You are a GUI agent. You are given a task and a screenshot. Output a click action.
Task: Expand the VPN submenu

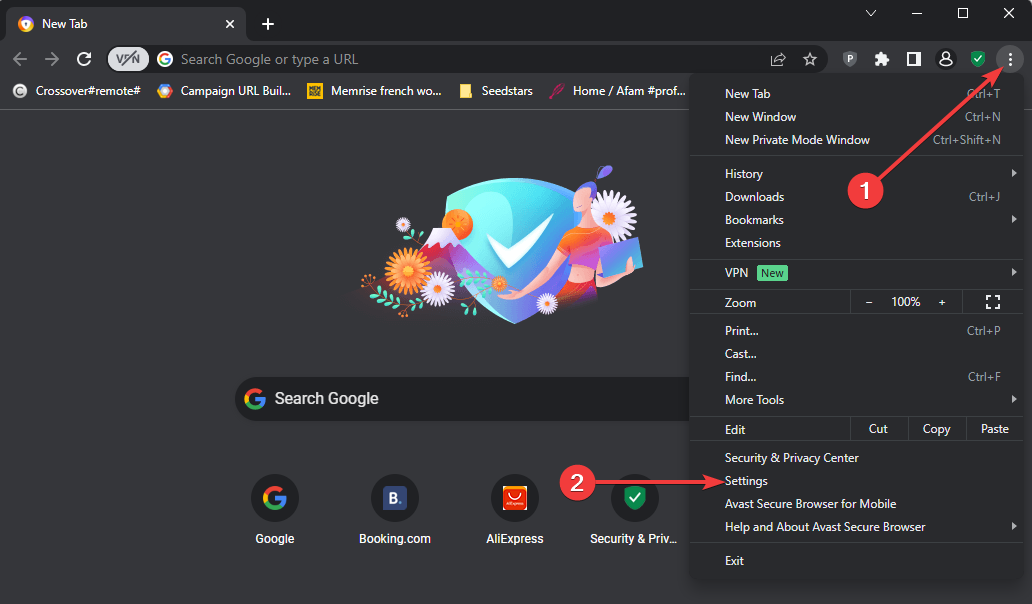pyautogui.click(x=856, y=272)
